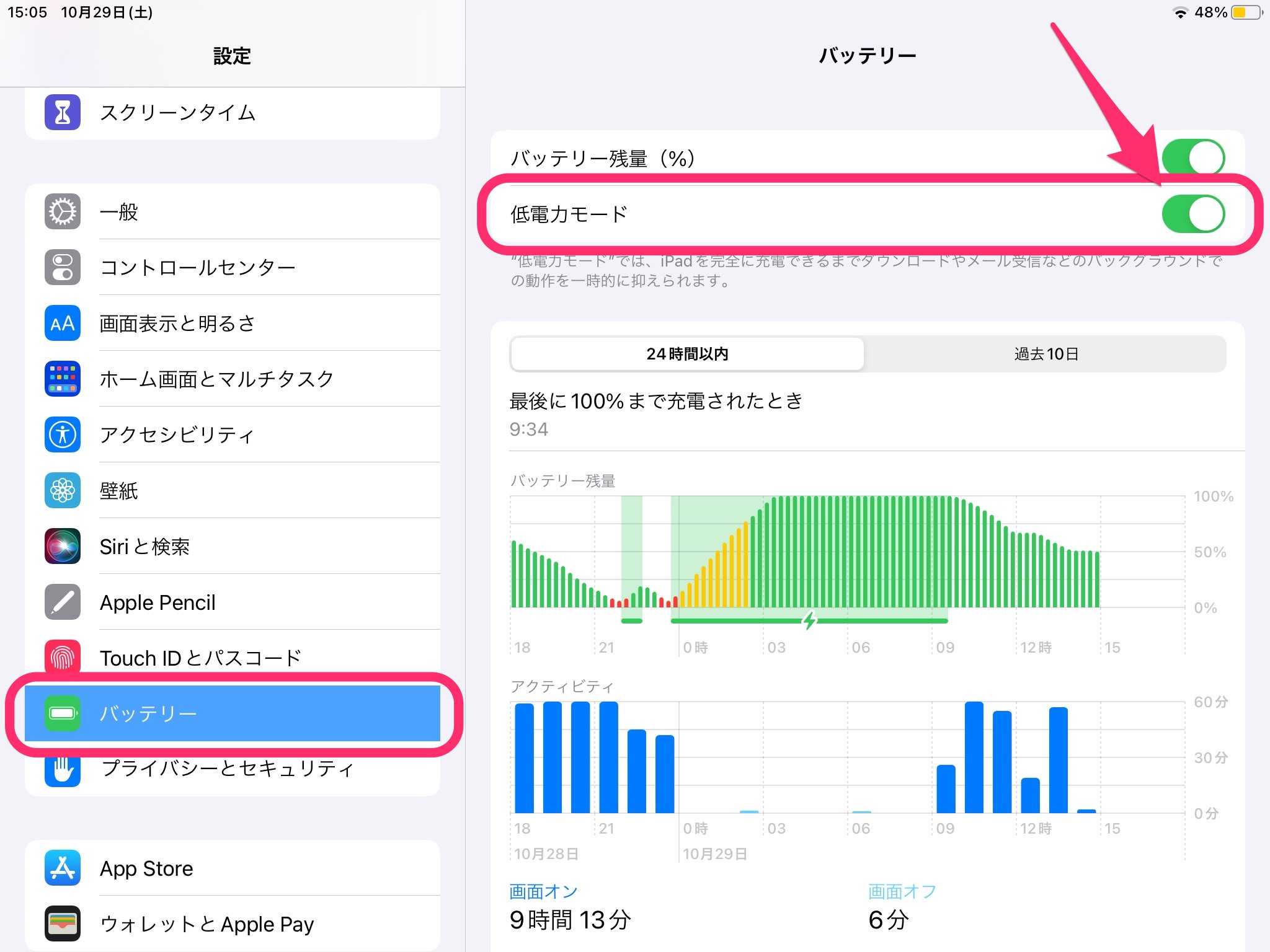The height and width of the screenshot is (952, 1270).
Task: Open 画面表示と明るさ settings
Action: (233, 323)
